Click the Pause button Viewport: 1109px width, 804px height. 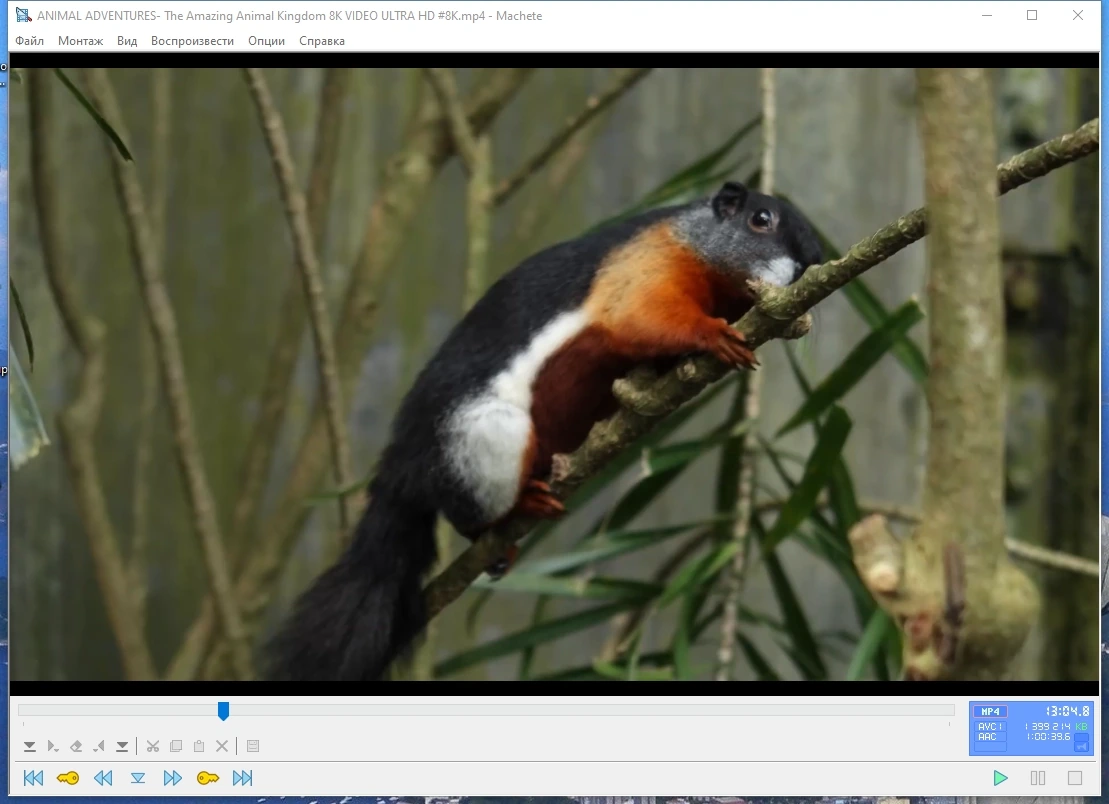point(1038,778)
